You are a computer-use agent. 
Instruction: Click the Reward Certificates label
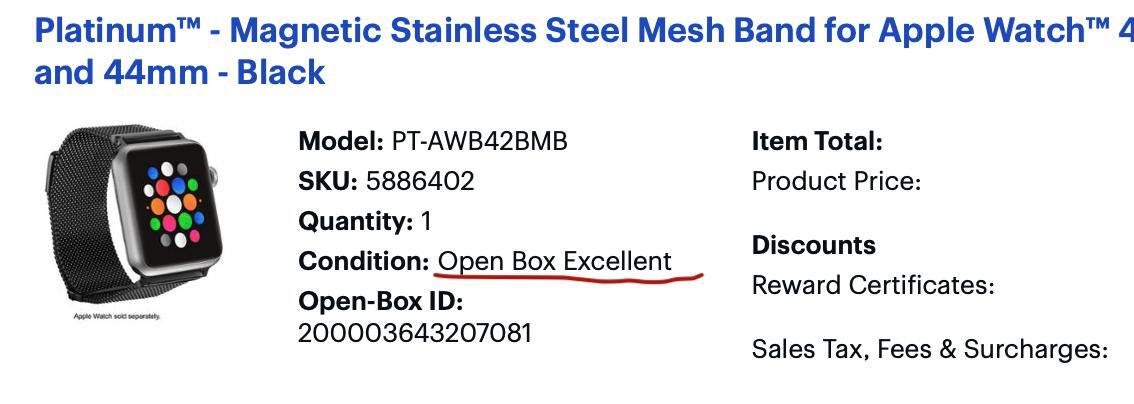pos(873,286)
